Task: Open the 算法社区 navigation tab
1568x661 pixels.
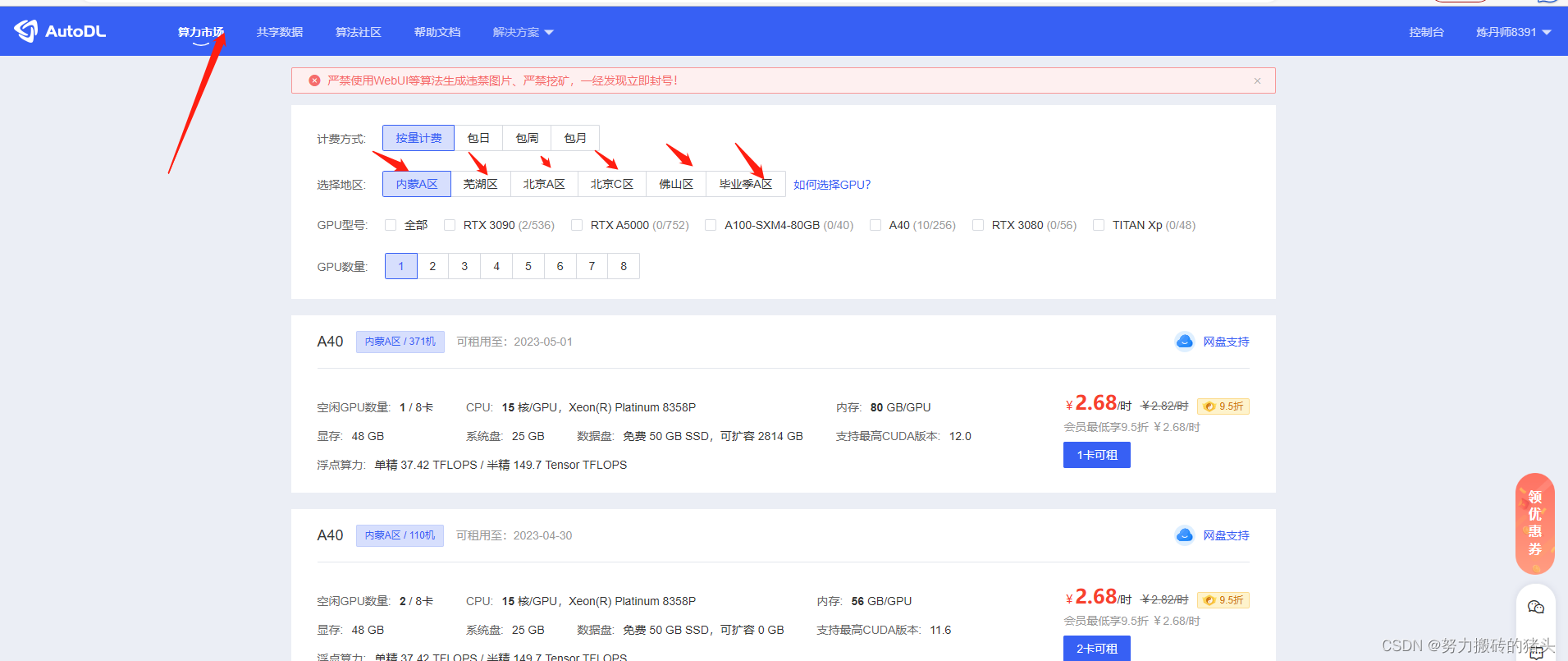Action: (359, 32)
